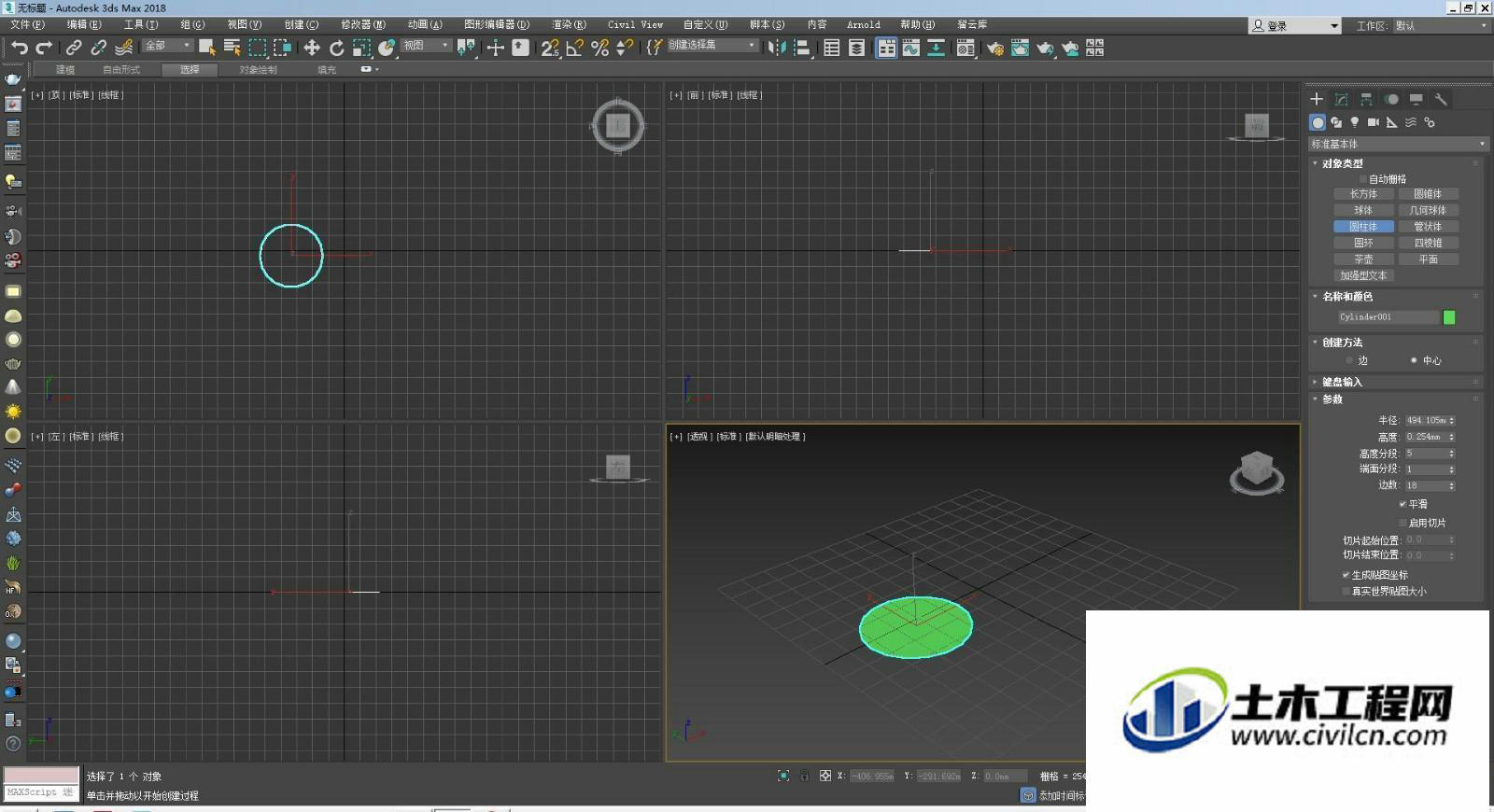The image size is (1494, 812).
Task: Open the 全部 selection filter dropdown
Action: point(167,46)
